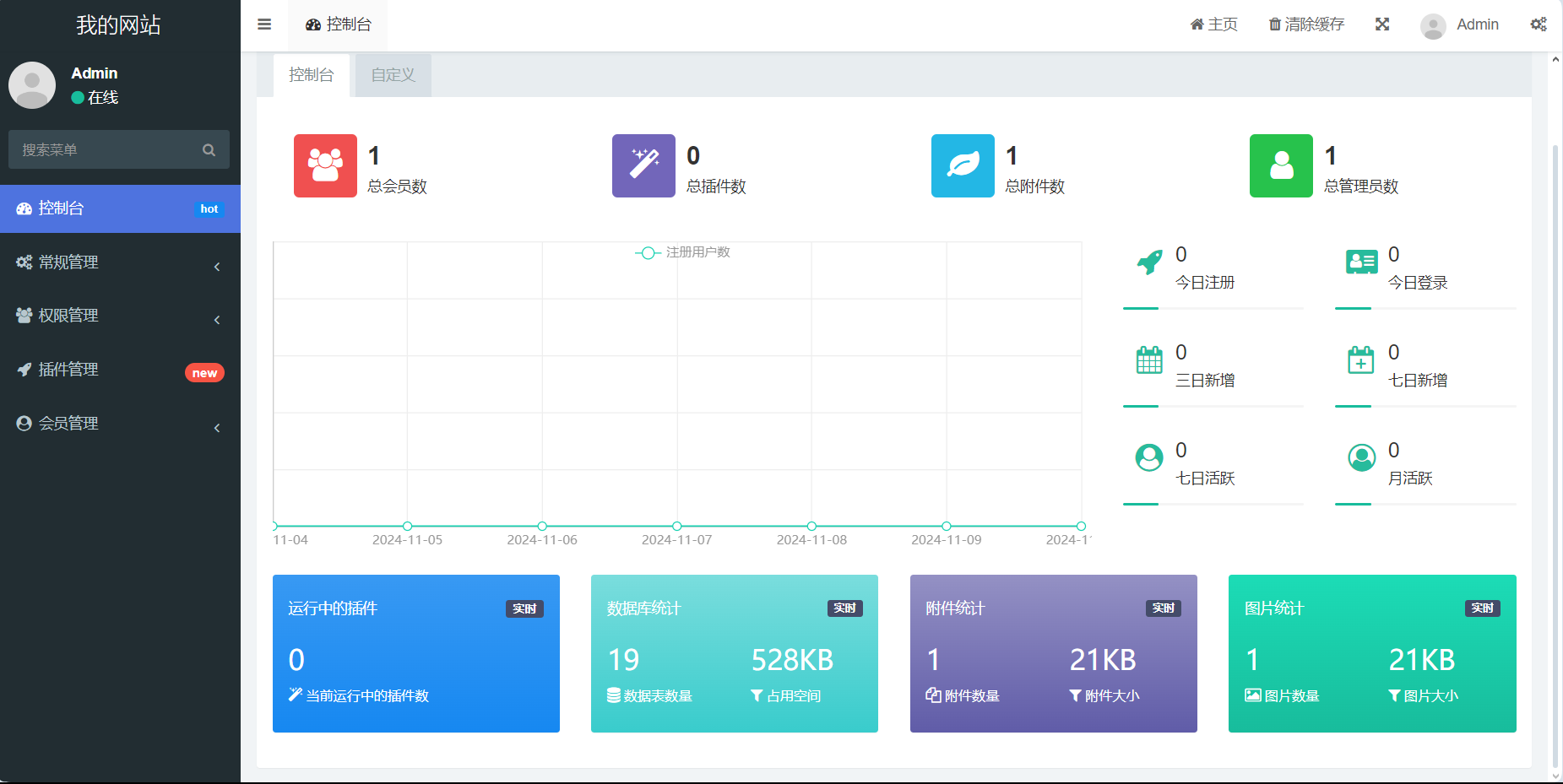This screenshot has height=784, width=1563.
Task: Toggle fullscreen with the expand icon
Action: pos(1382,24)
